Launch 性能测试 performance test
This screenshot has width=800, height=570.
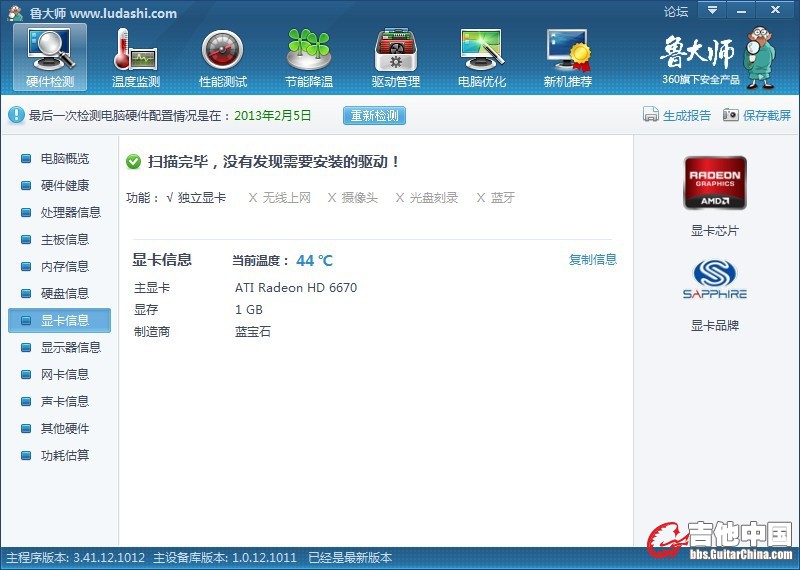pos(222,56)
